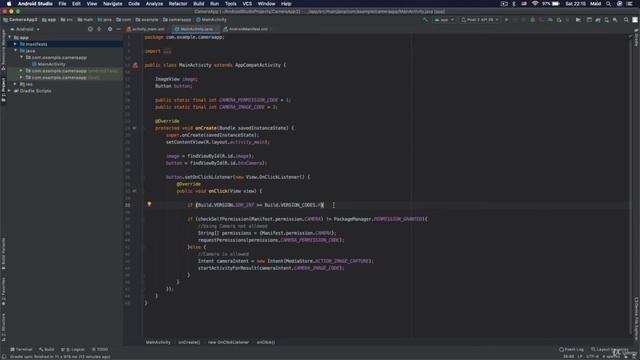Screen dimensions: 640x360
Task: Click cameraapp in the navigation bar
Action: (177, 20)
